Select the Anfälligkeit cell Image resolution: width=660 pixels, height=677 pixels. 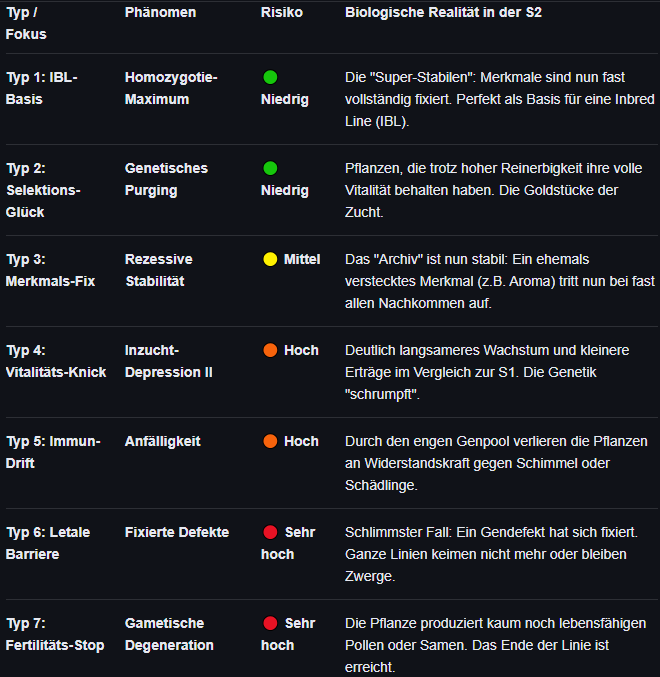162,441
